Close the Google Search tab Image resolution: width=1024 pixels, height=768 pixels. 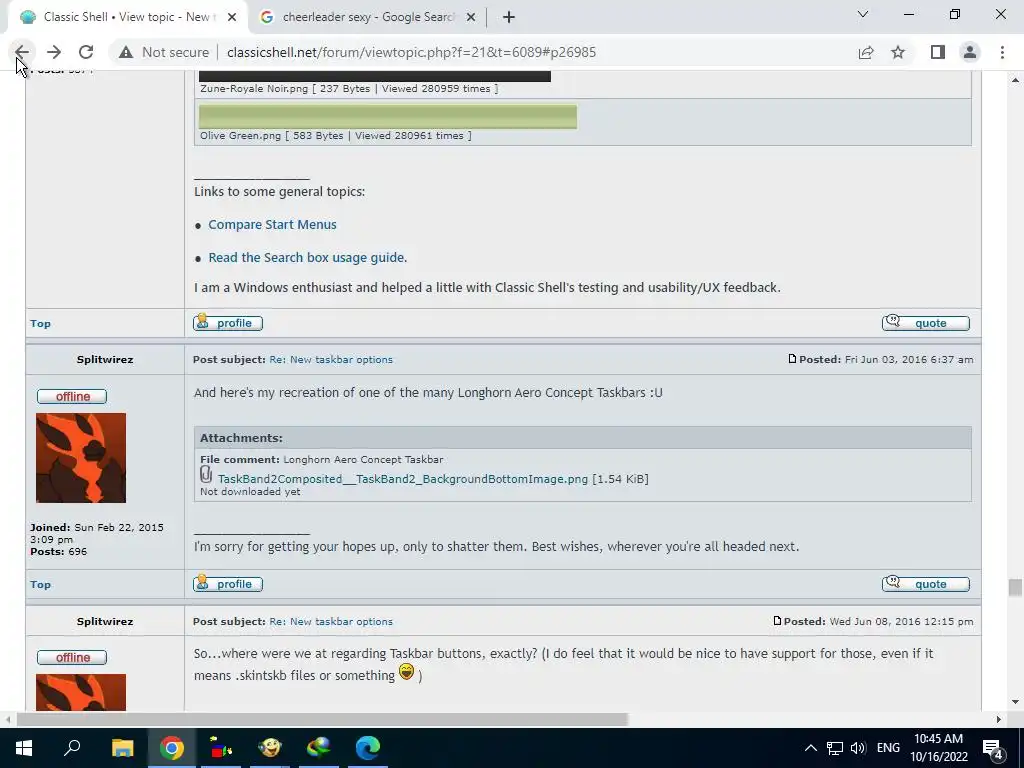(470, 17)
